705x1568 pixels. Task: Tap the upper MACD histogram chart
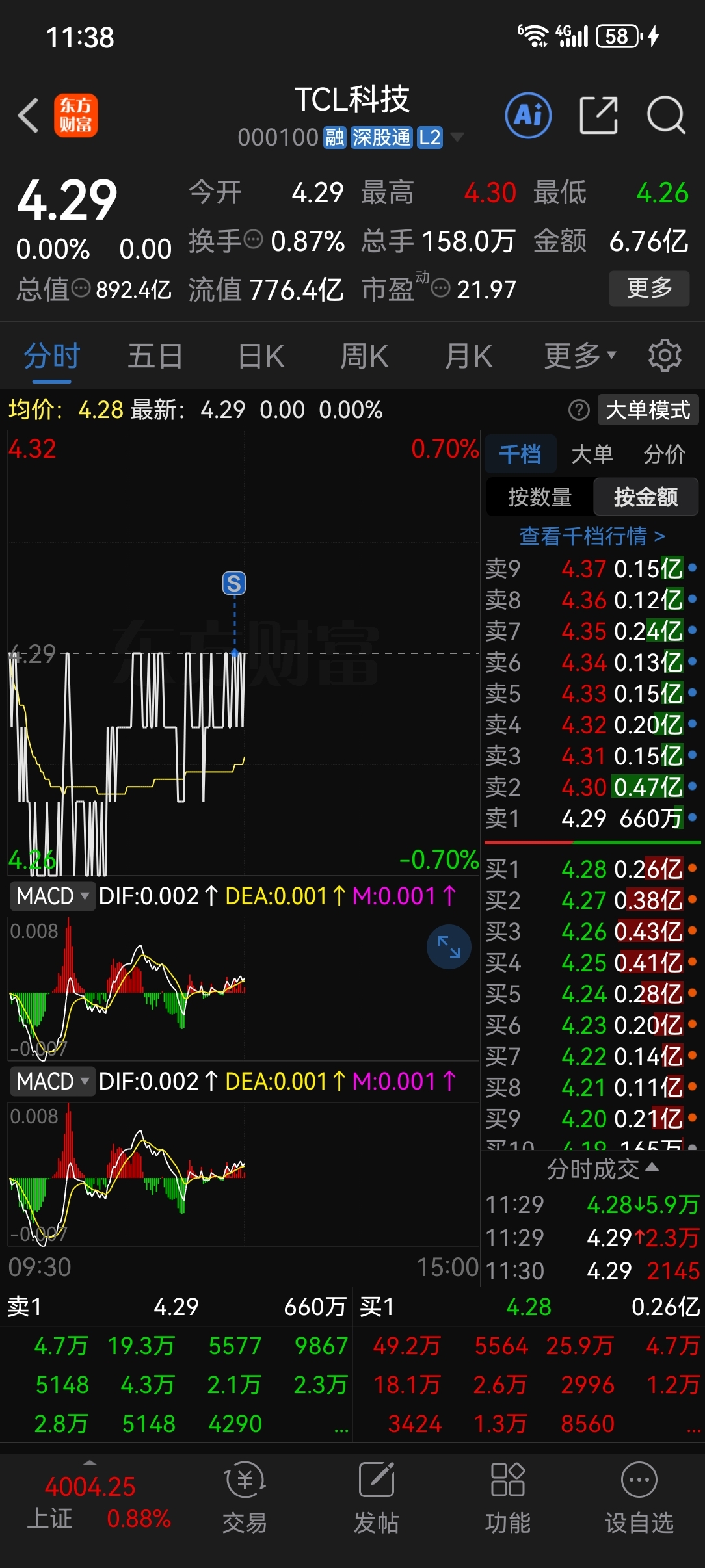click(x=243, y=988)
